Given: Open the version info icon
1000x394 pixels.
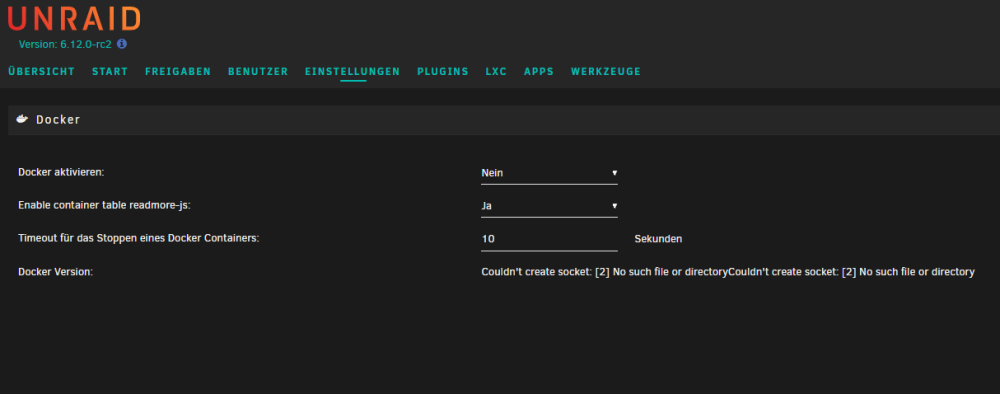Looking at the screenshot, I should (122, 44).
